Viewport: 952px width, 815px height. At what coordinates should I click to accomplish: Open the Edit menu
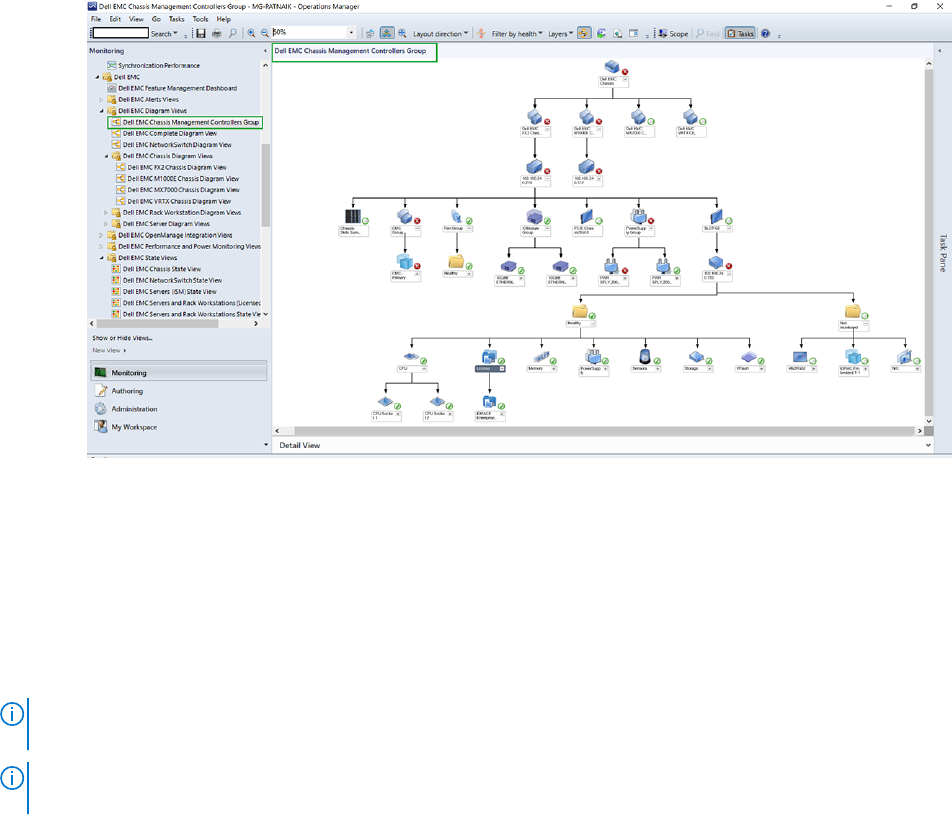pos(115,19)
